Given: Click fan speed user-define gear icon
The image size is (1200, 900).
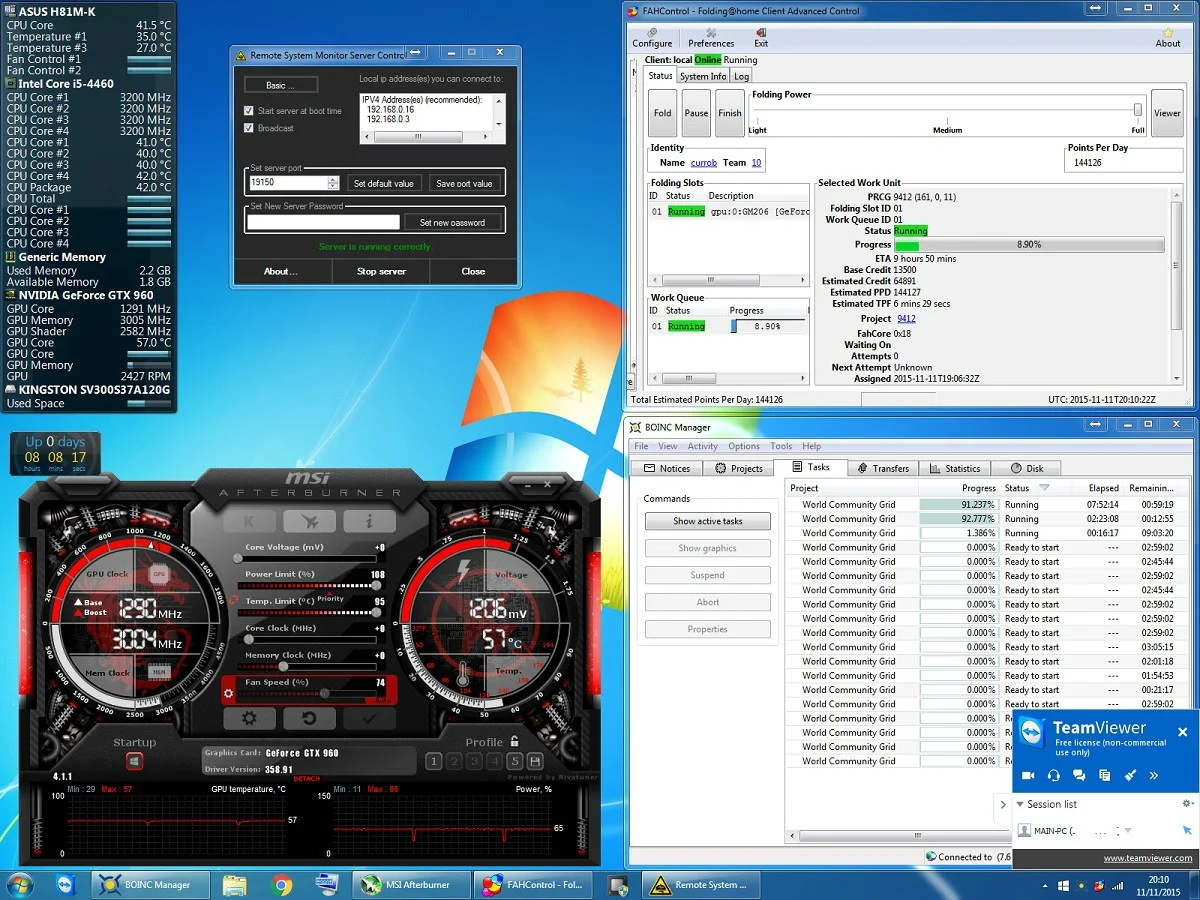Looking at the screenshot, I should click(x=229, y=692).
